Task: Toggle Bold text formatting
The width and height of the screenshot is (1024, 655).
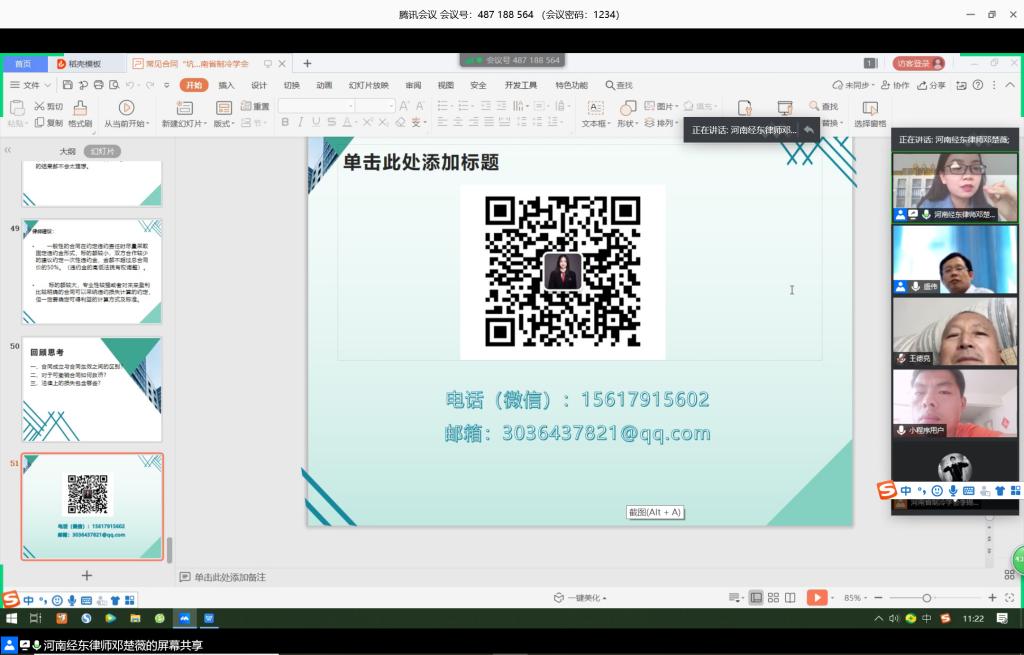Action: (x=285, y=123)
